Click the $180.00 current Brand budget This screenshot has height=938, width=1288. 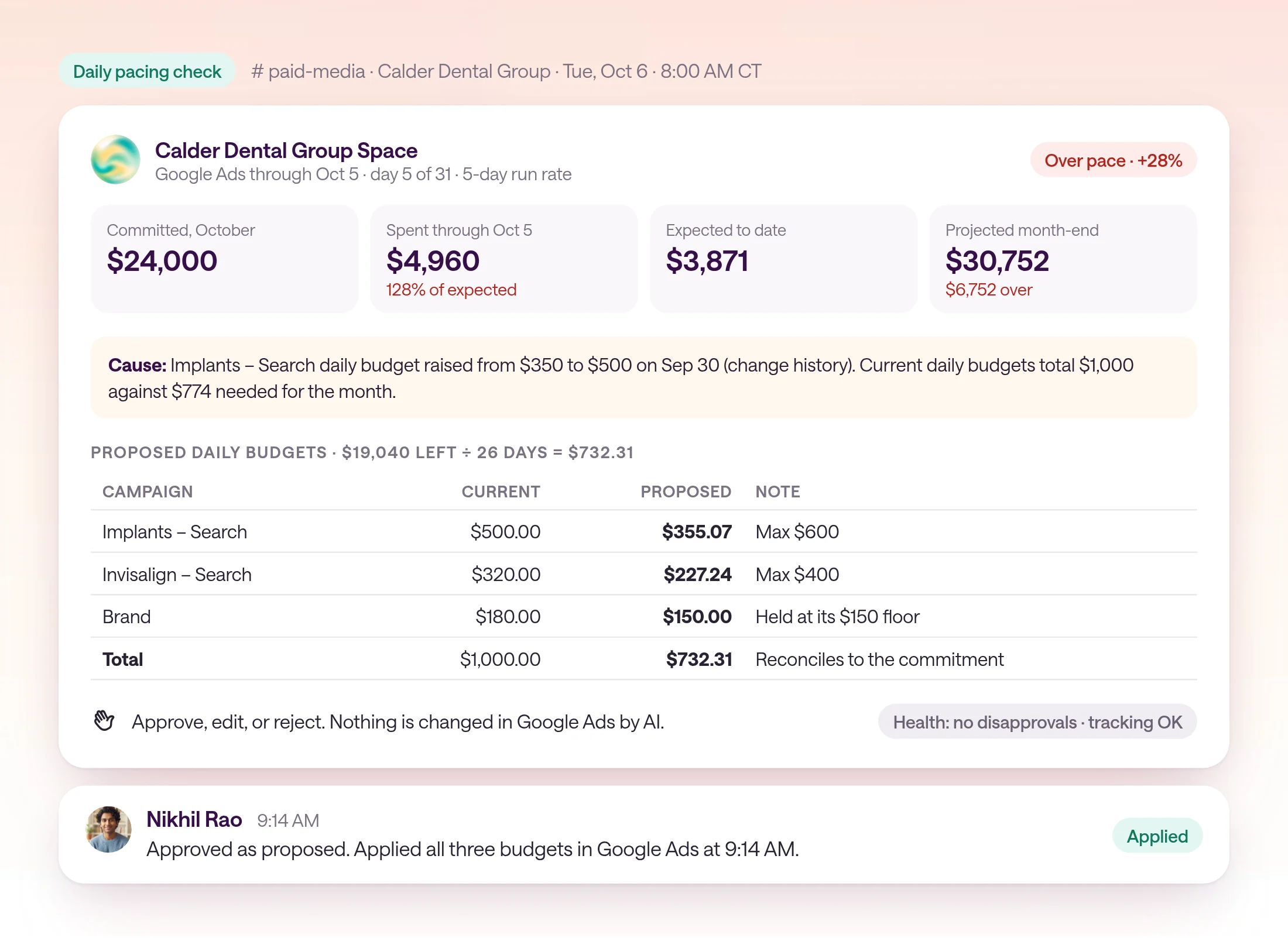pyautogui.click(x=508, y=617)
